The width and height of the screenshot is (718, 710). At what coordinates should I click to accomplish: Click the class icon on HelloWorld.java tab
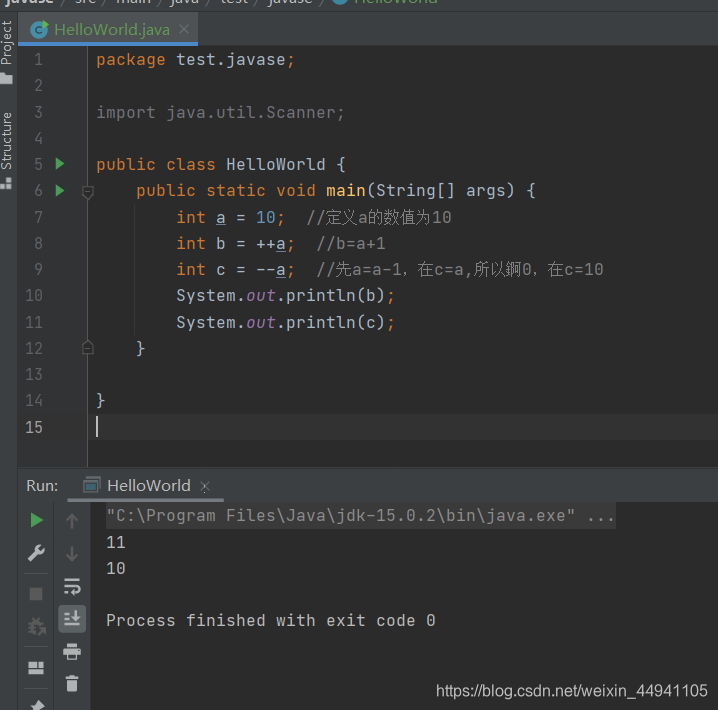(39, 30)
